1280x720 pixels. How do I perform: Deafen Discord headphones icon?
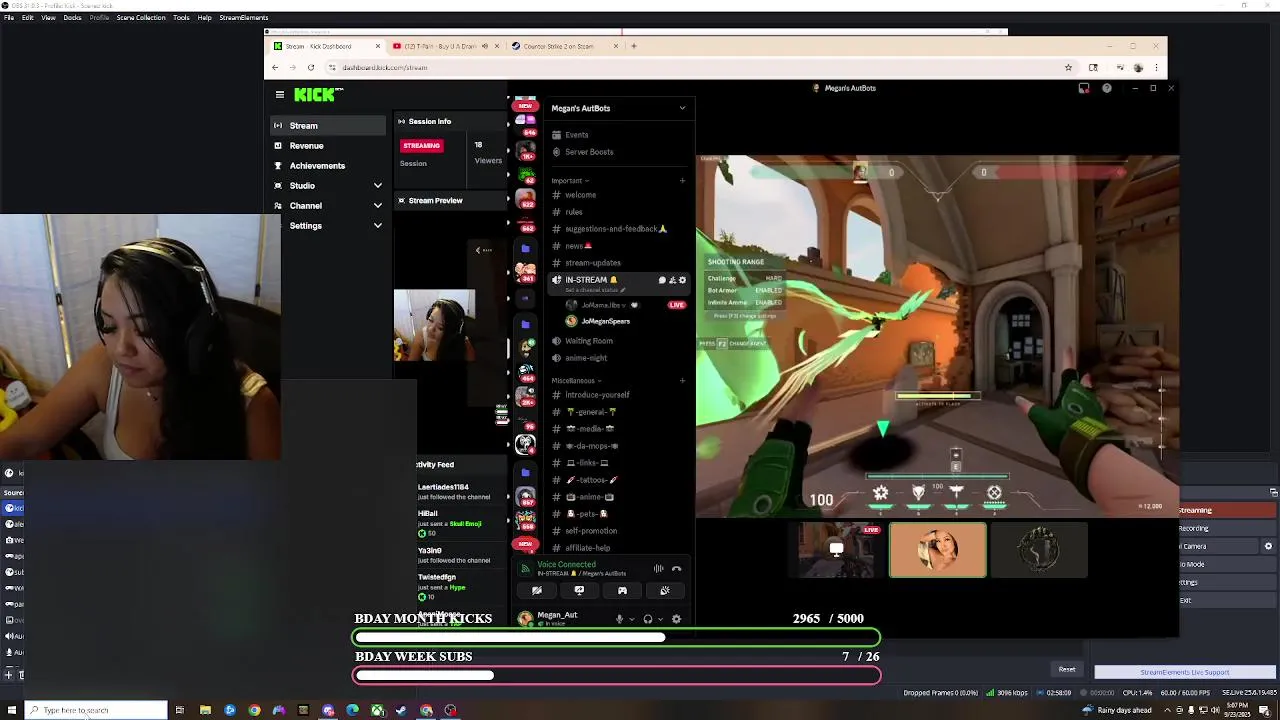pos(648,619)
